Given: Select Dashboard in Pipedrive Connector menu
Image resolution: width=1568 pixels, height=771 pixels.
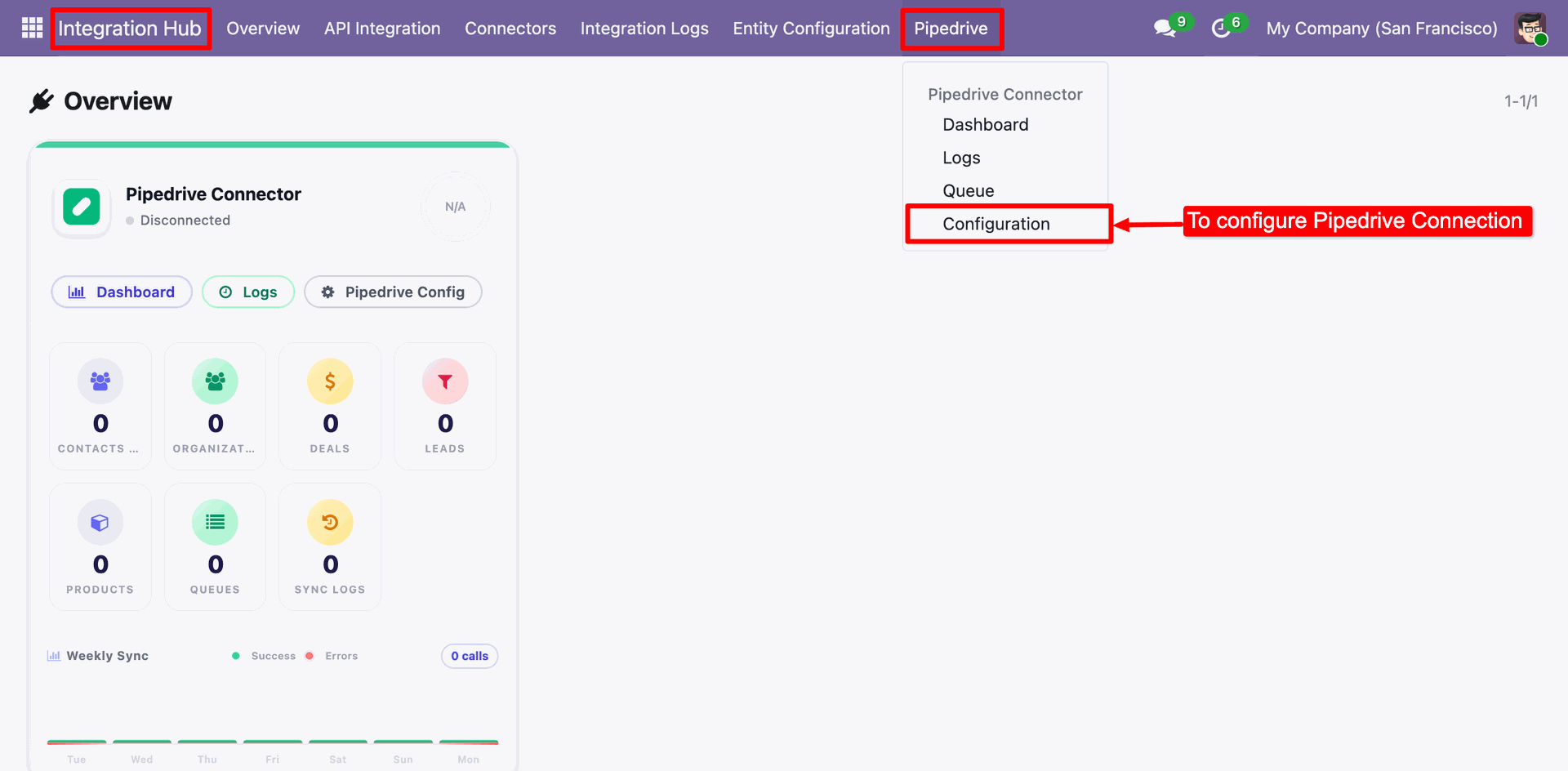Looking at the screenshot, I should (x=985, y=125).
